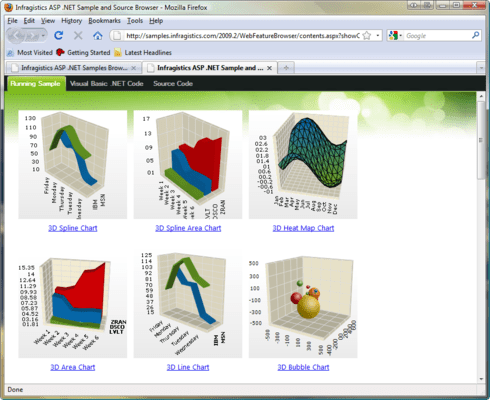
Task: Click the vertical scrollbar thumb
Action: 481,140
